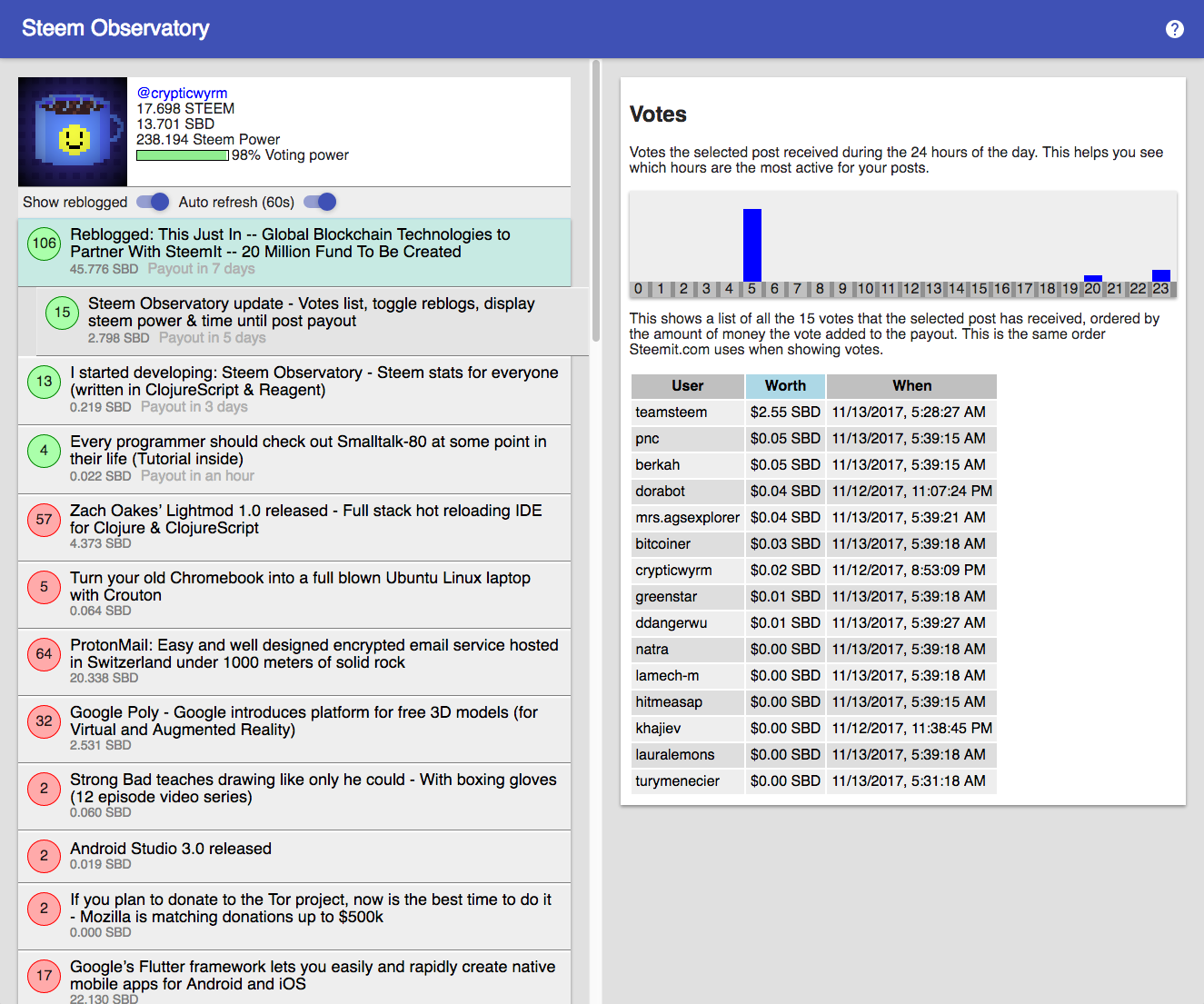Select the Tor project donation post
The width and height of the screenshot is (1204, 1004).
click(294, 916)
